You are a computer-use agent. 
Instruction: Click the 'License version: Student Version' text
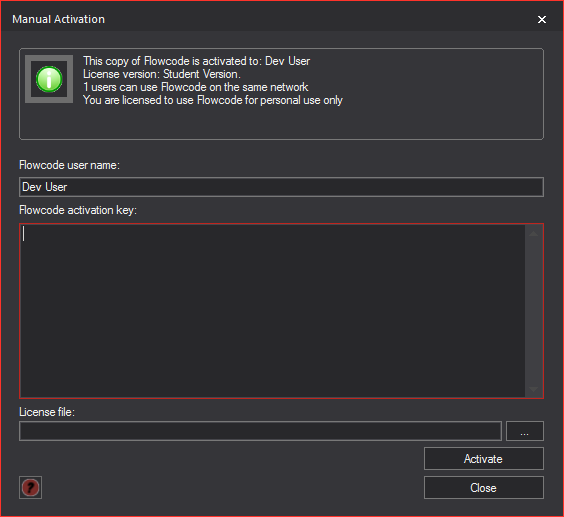click(x=162, y=74)
